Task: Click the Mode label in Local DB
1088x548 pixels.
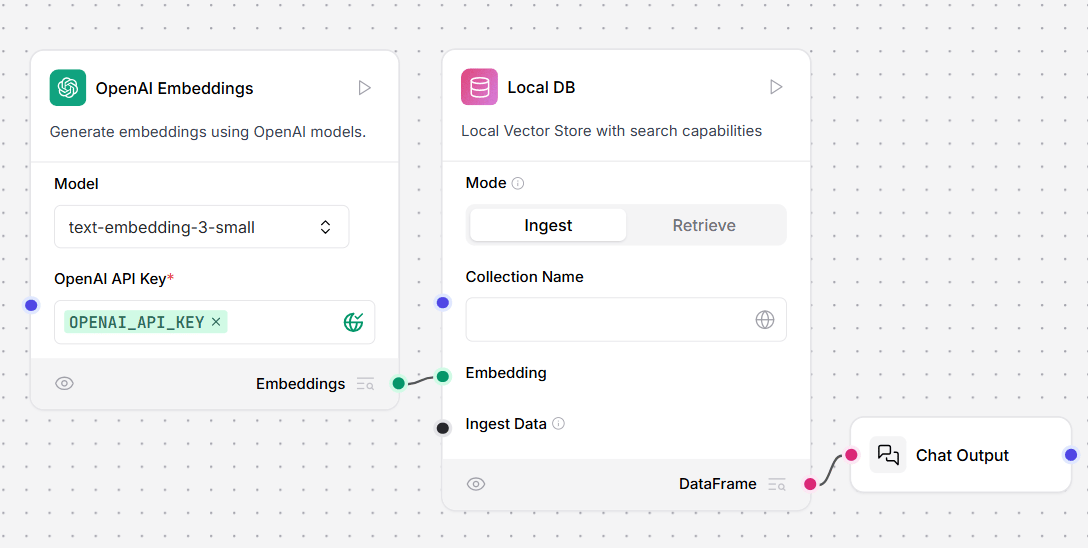Action: click(486, 183)
